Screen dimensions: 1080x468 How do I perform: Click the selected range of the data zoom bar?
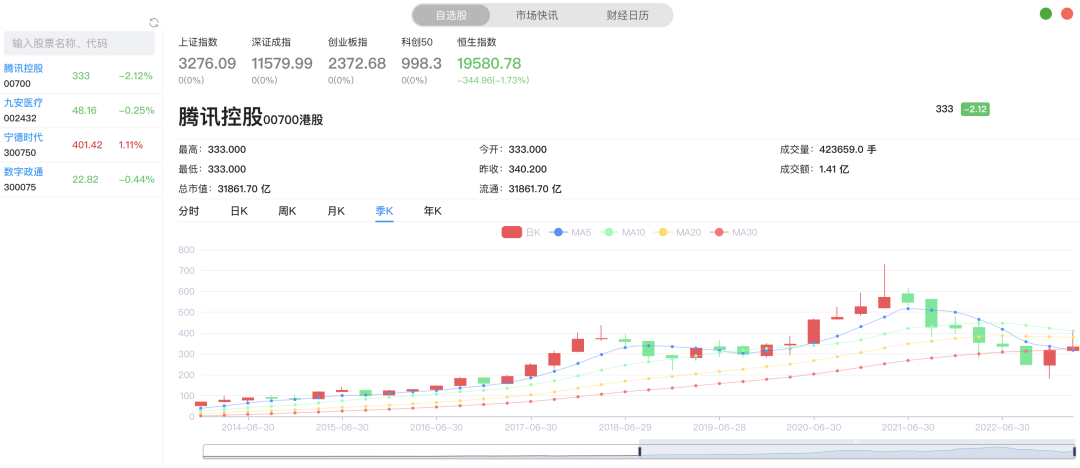(x=857, y=451)
